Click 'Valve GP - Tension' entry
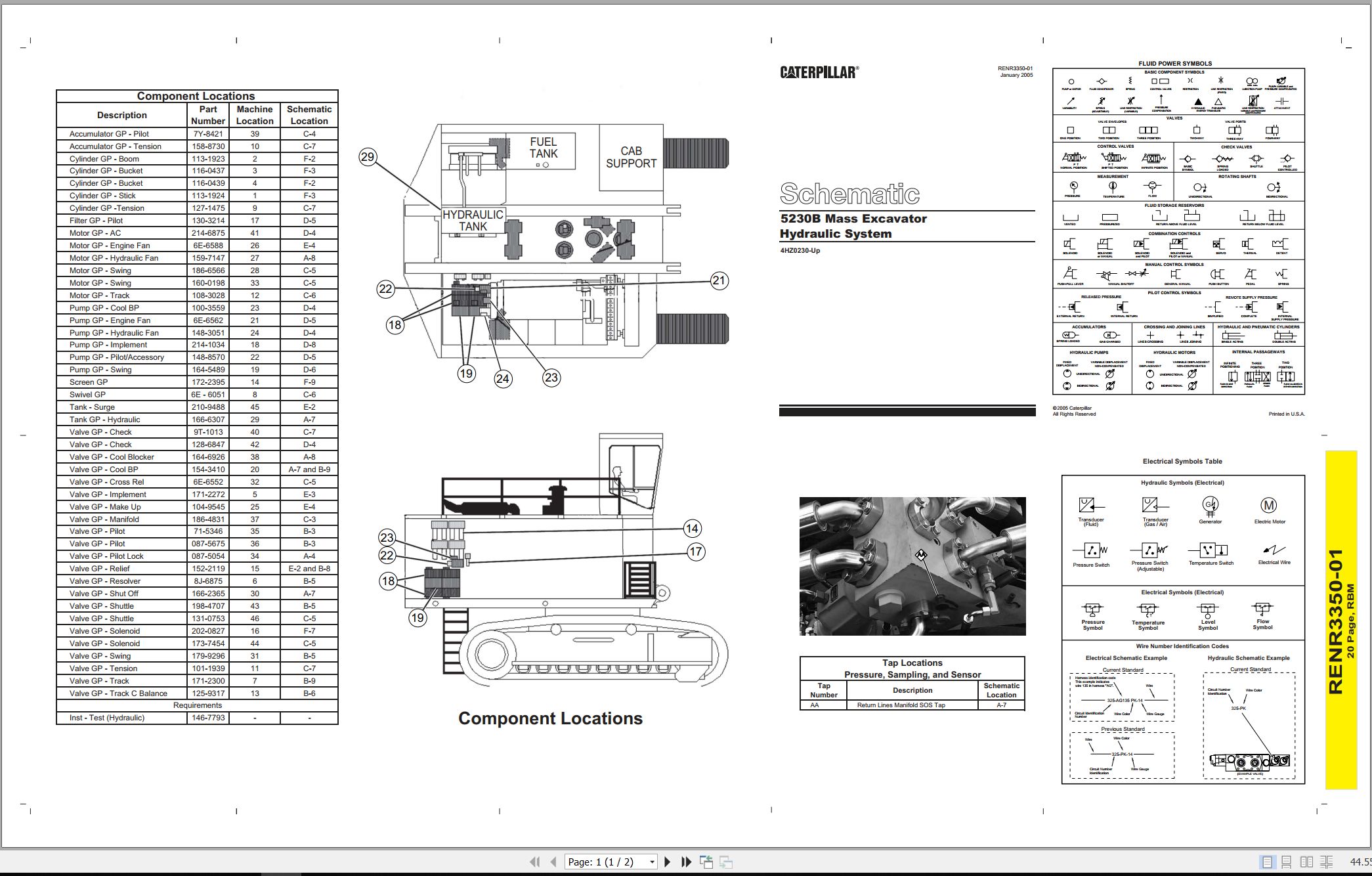The width and height of the screenshot is (1372, 876). click(103, 668)
